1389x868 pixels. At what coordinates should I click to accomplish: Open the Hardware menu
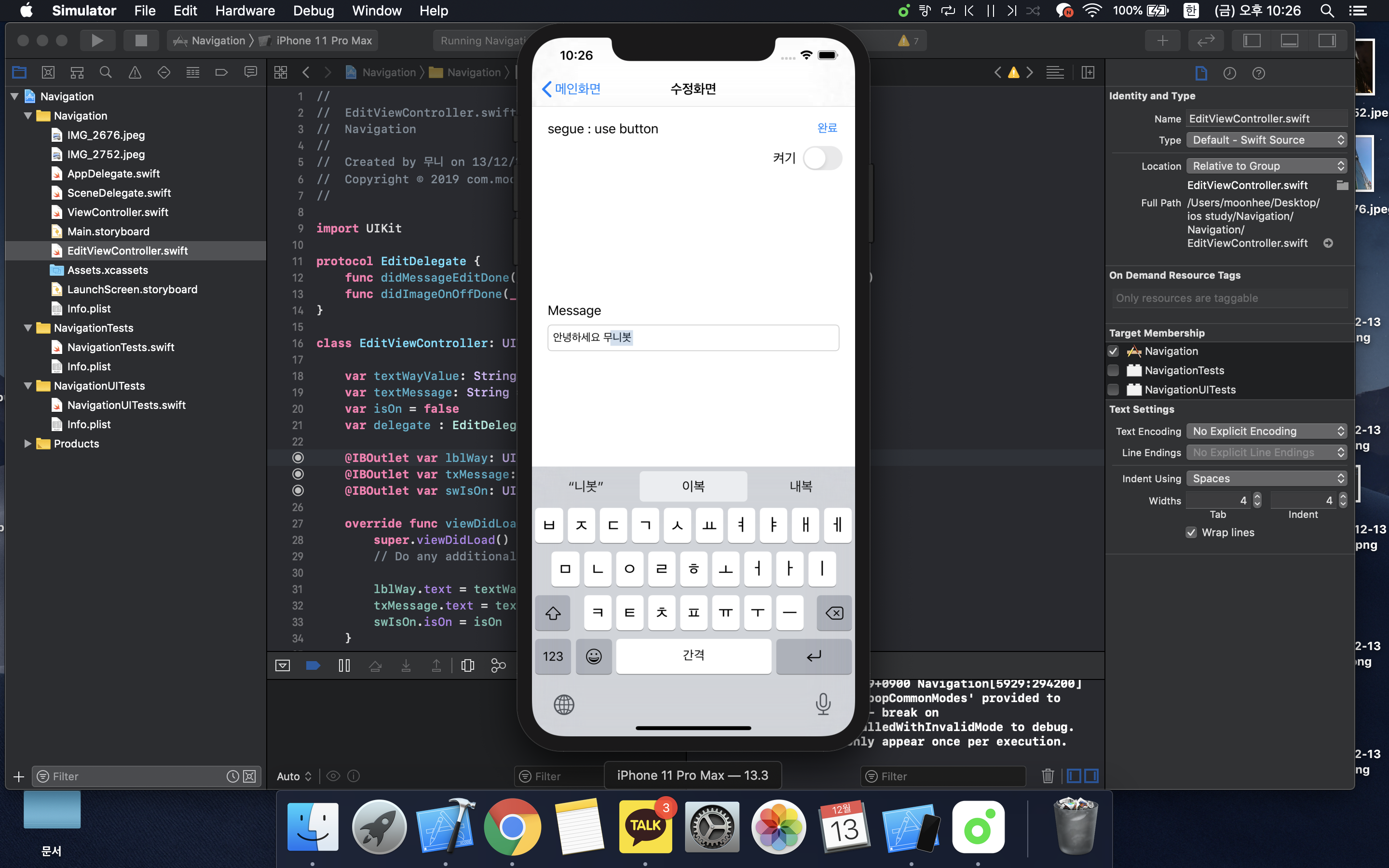point(245,10)
